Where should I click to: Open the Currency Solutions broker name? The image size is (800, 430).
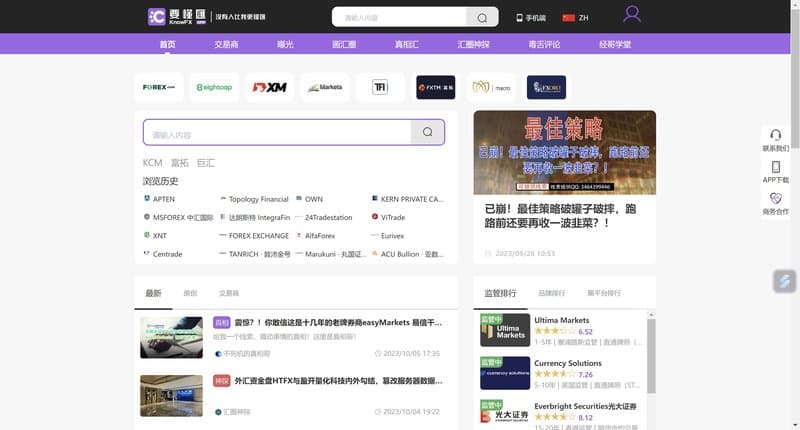click(568, 363)
